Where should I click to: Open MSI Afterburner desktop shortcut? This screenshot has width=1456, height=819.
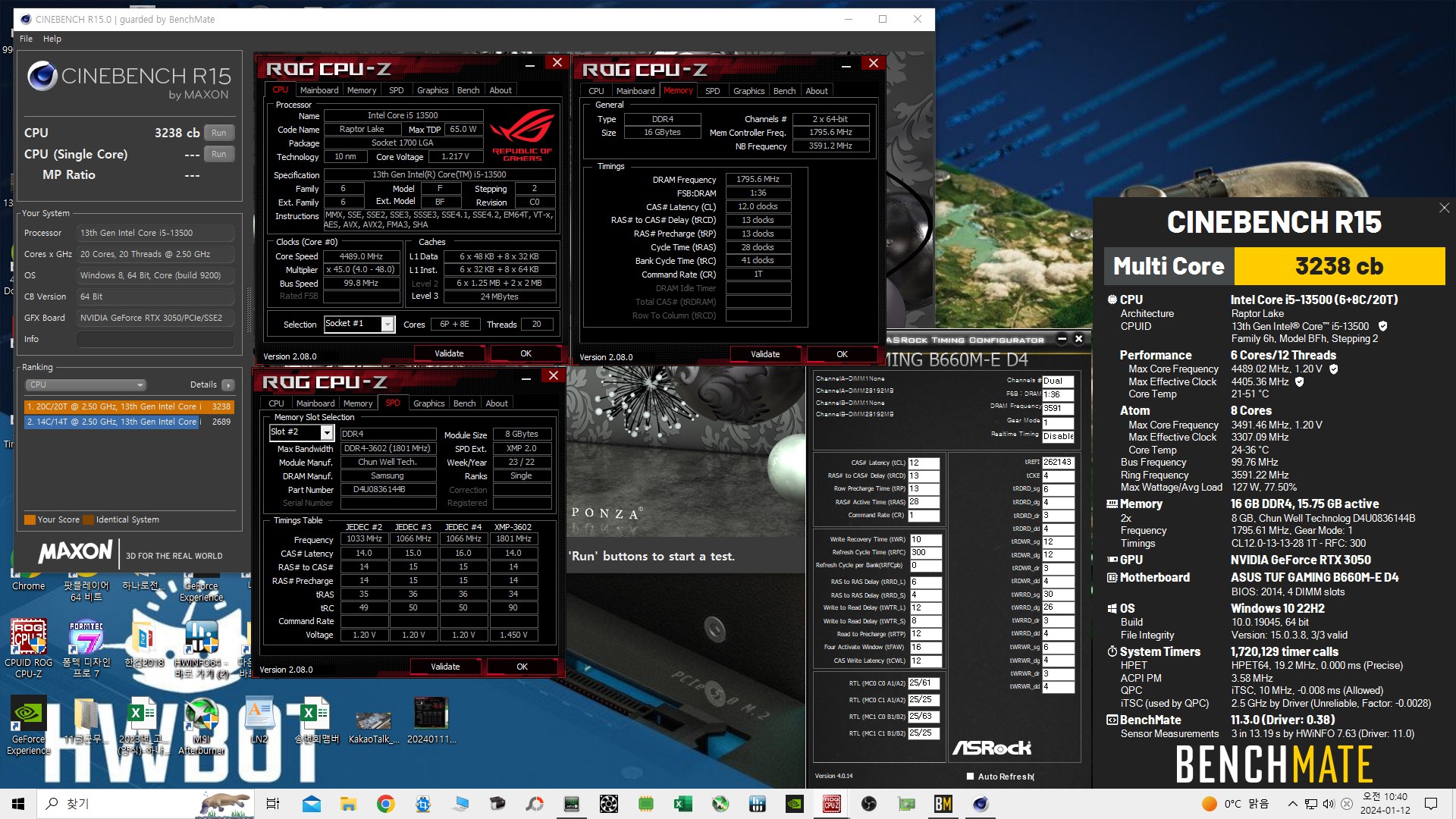click(x=201, y=726)
